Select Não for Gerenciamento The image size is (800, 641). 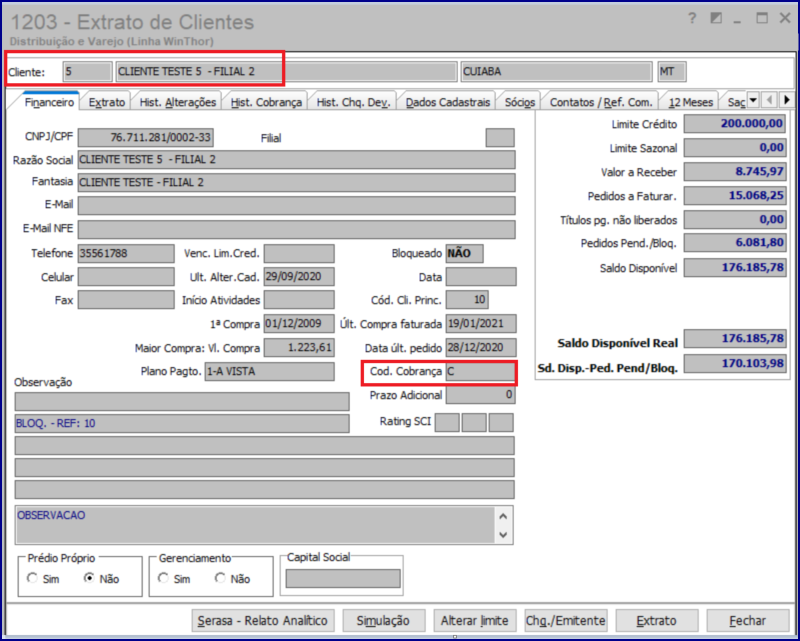coord(220,578)
